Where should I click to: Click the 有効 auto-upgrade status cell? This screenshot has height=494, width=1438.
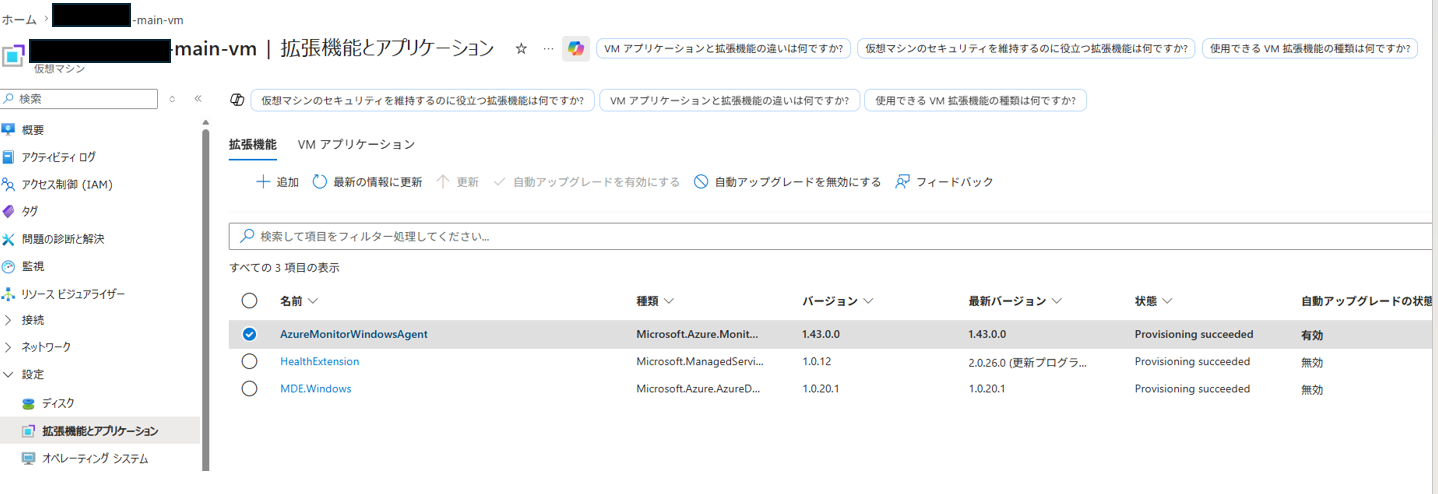coord(1311,335)
